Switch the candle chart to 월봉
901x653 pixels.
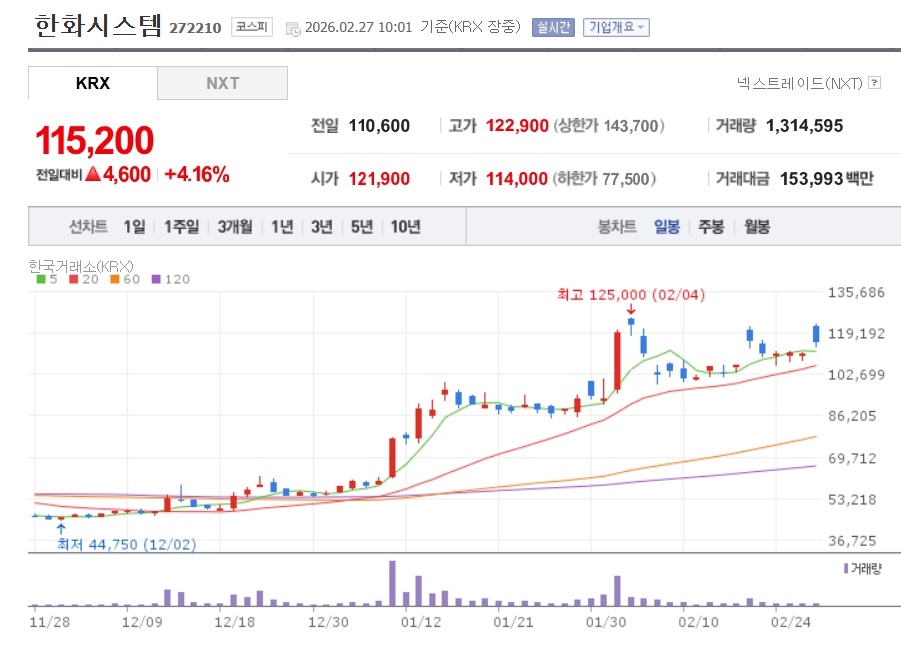click(757, 227)
